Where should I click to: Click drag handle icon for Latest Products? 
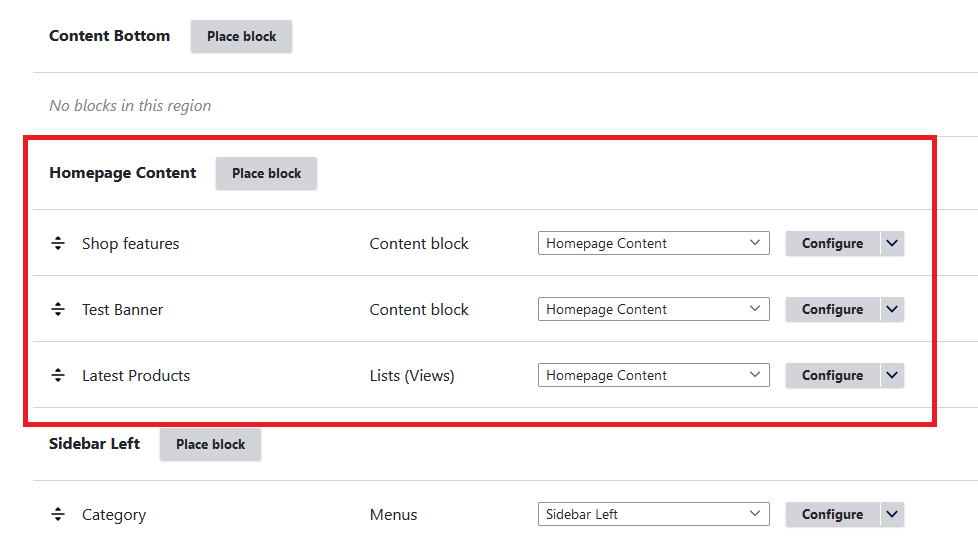pyautogui.click(x=58, y=376)
